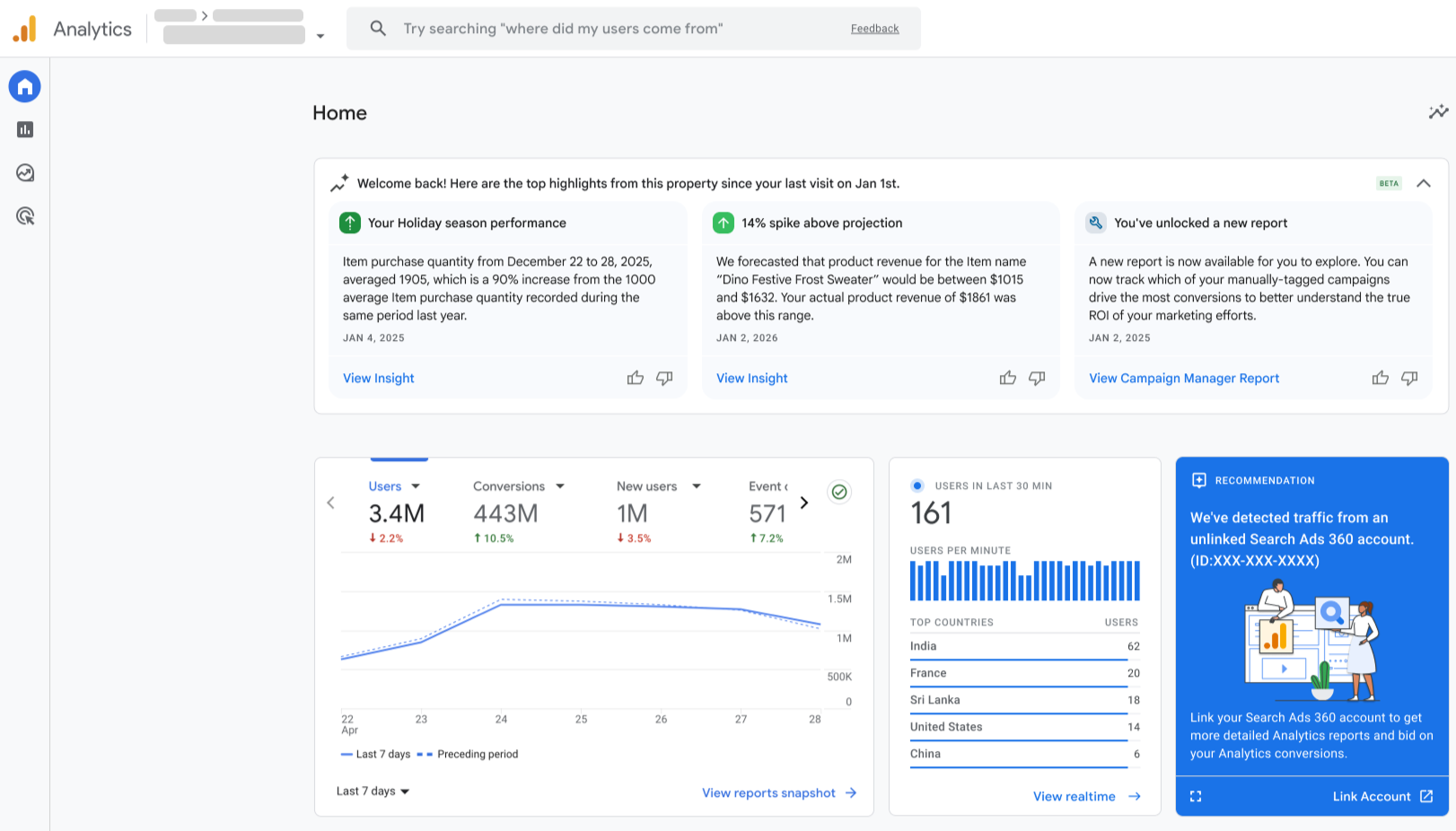Thumbs up the Holiday season performance insight
1456x831 pixels.
coord(636,379)
